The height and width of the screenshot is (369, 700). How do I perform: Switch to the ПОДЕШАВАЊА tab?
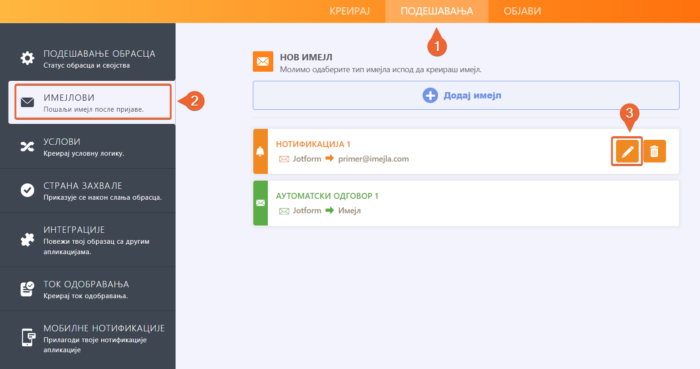[437, 11]
